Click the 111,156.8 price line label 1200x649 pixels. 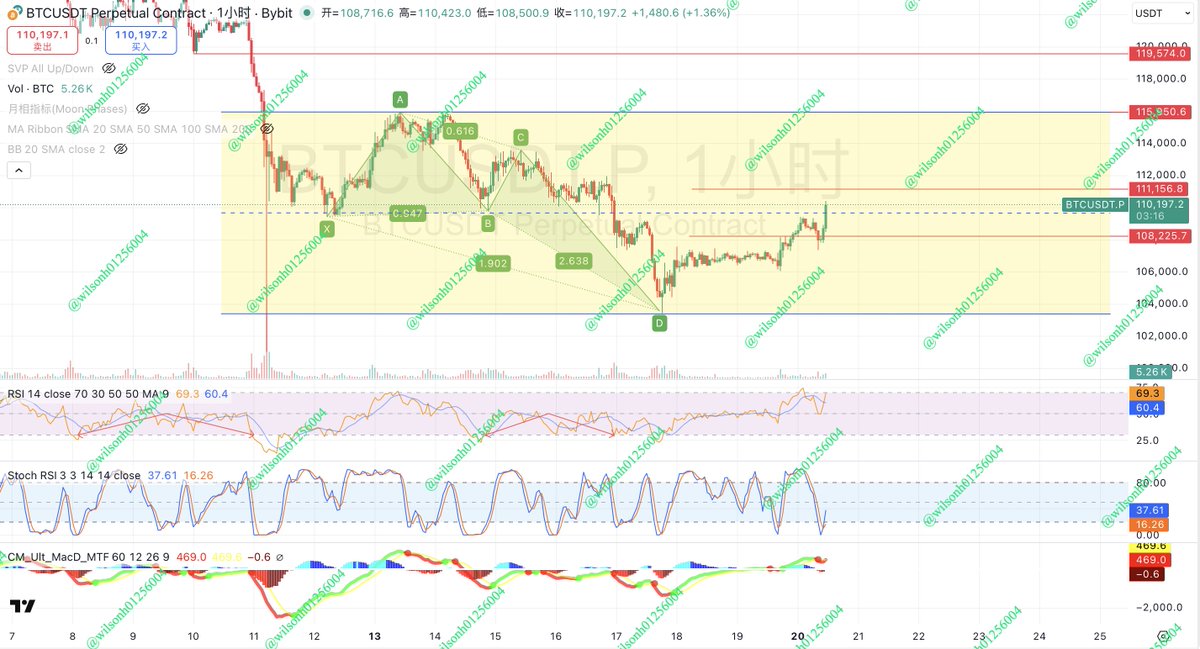[x=1160, y=189]
